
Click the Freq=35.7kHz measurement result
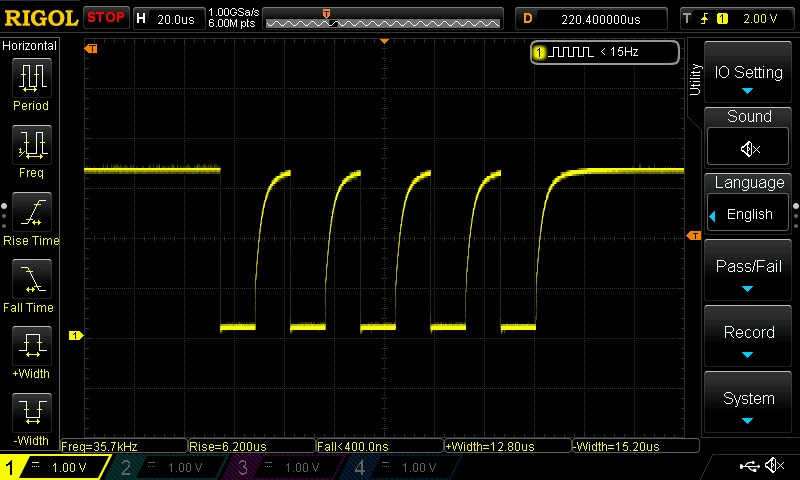tap(124, 446)
